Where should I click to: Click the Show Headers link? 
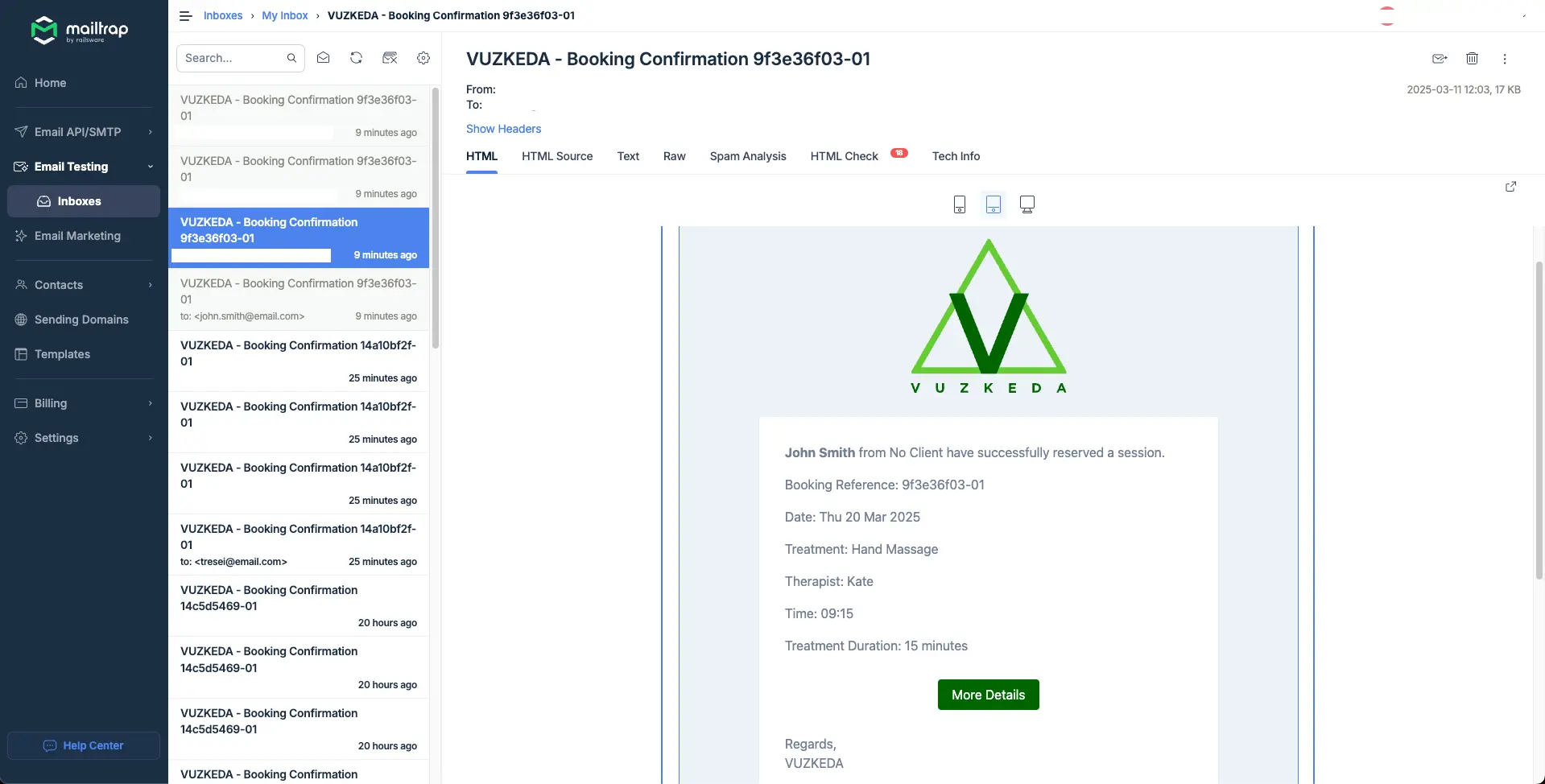pos(503,129)
